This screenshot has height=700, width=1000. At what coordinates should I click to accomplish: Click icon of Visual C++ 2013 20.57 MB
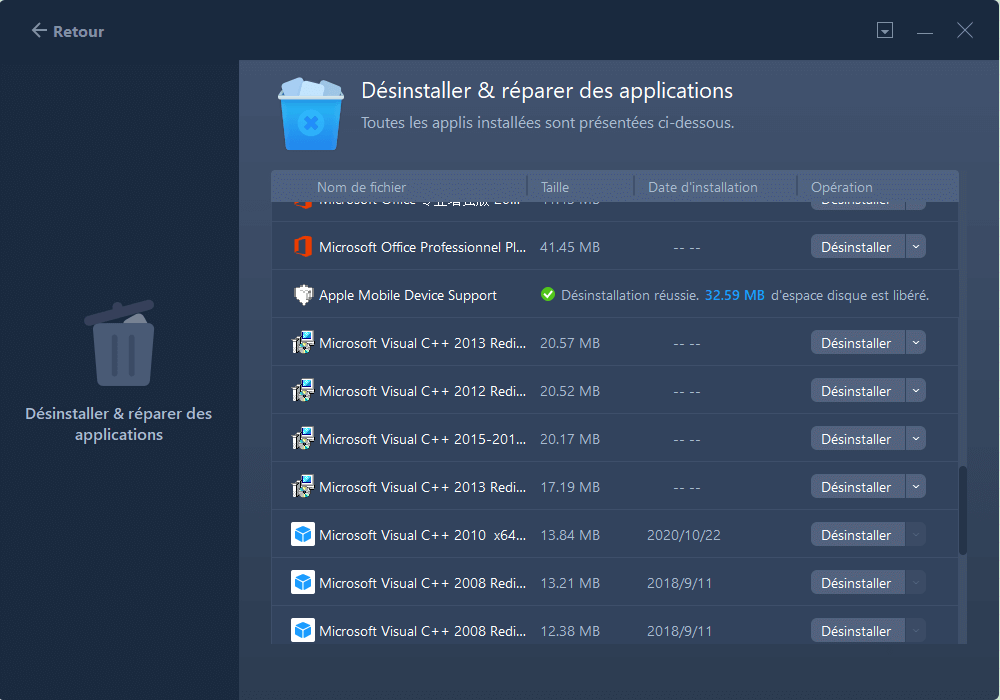[x=302, y=343]
